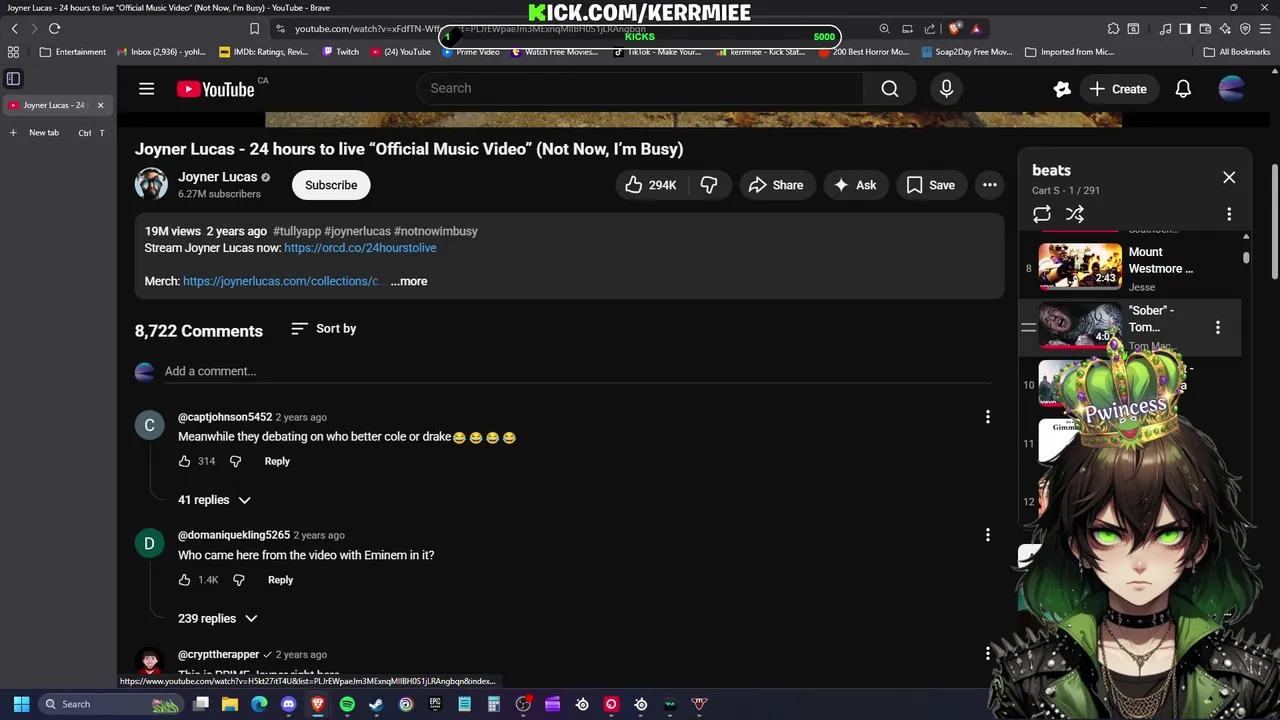
Task: Click the playlist panel scrollbar thumb
Action: coord(1246,258)
